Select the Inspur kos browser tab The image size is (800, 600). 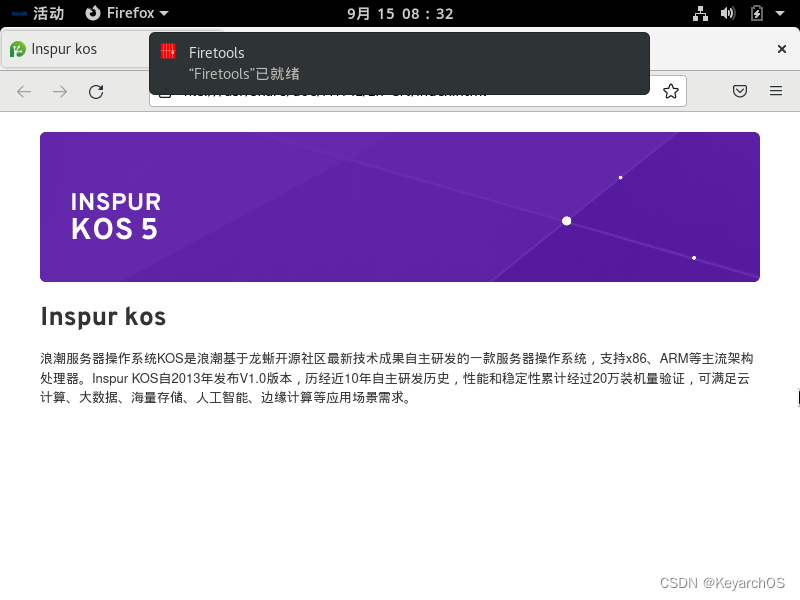65,48
